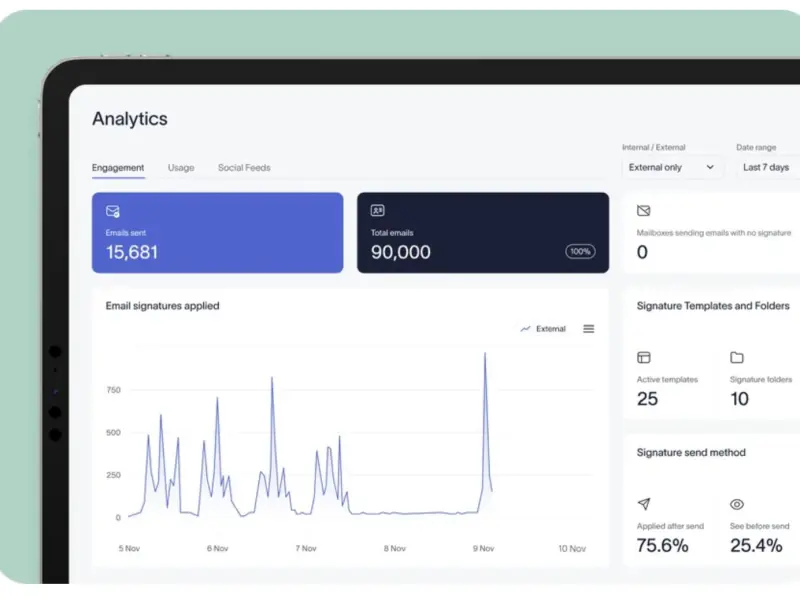Click the 9 Nov peak on chart
This screenshot has height=600, width=800.
click(485, 354)
